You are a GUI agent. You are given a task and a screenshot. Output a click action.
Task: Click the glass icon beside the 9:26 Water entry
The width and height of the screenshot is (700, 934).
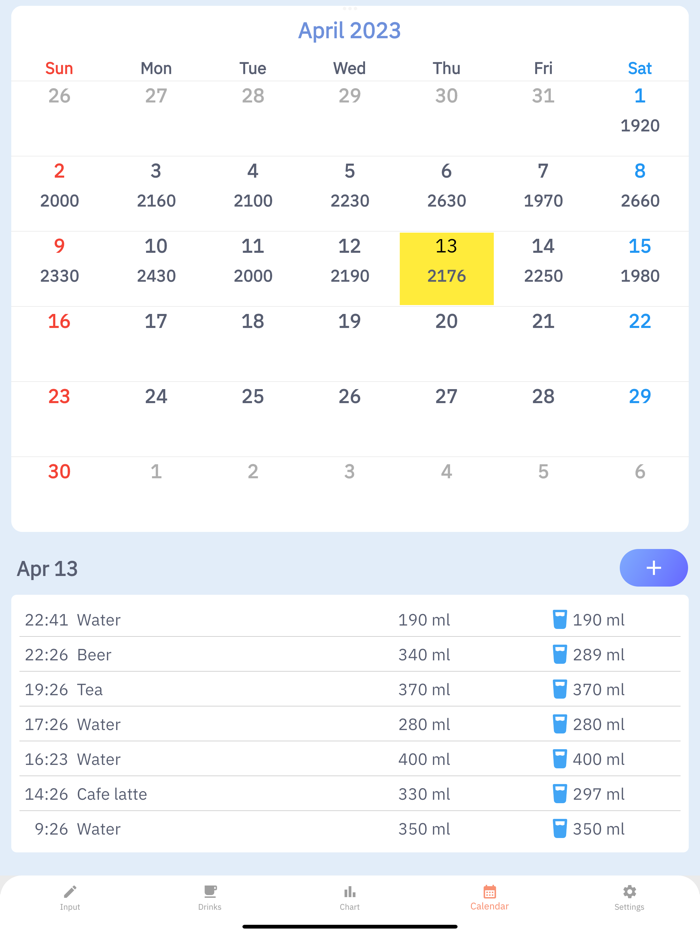click(559, 829)
